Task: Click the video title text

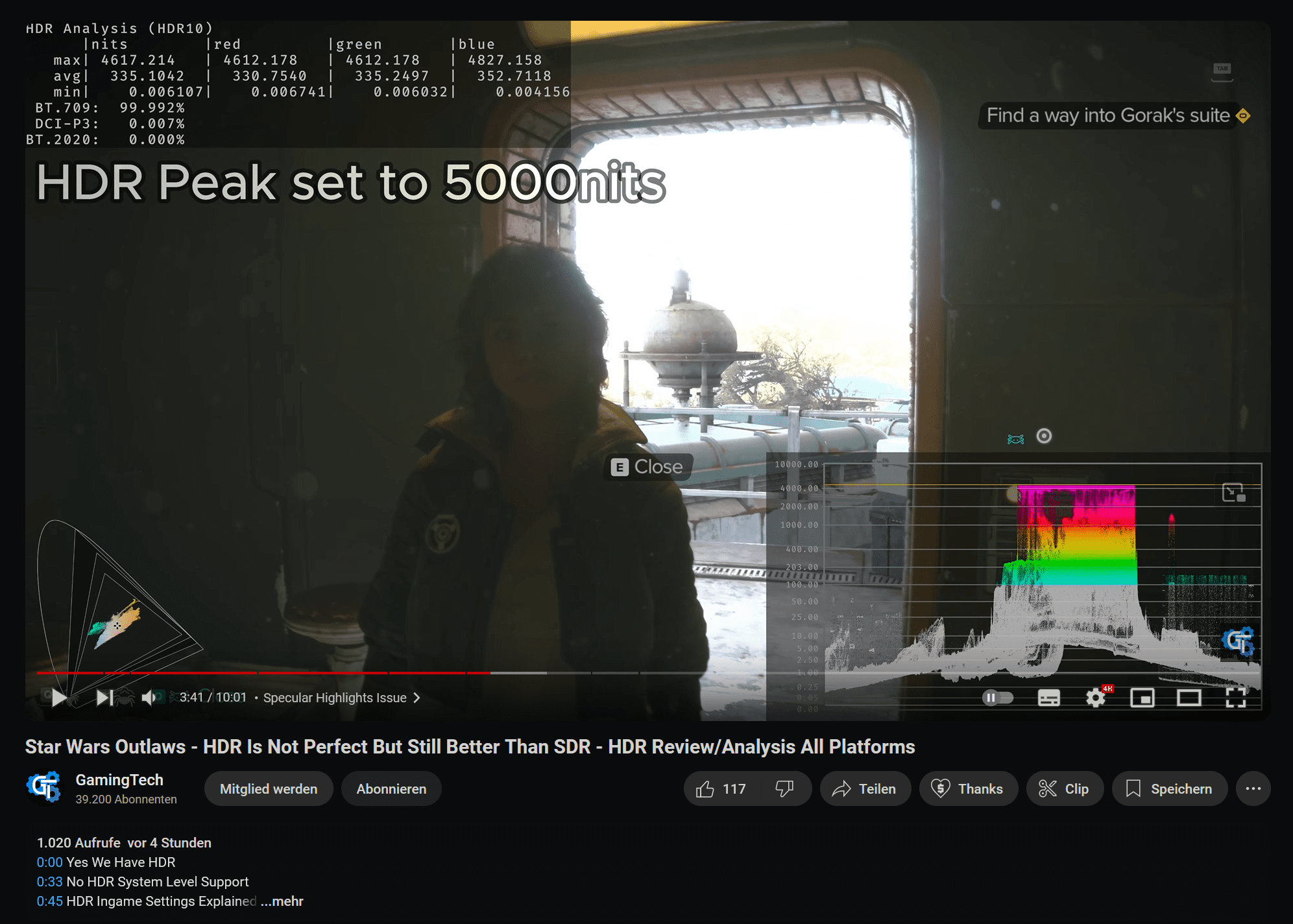Action: (470, 747)
